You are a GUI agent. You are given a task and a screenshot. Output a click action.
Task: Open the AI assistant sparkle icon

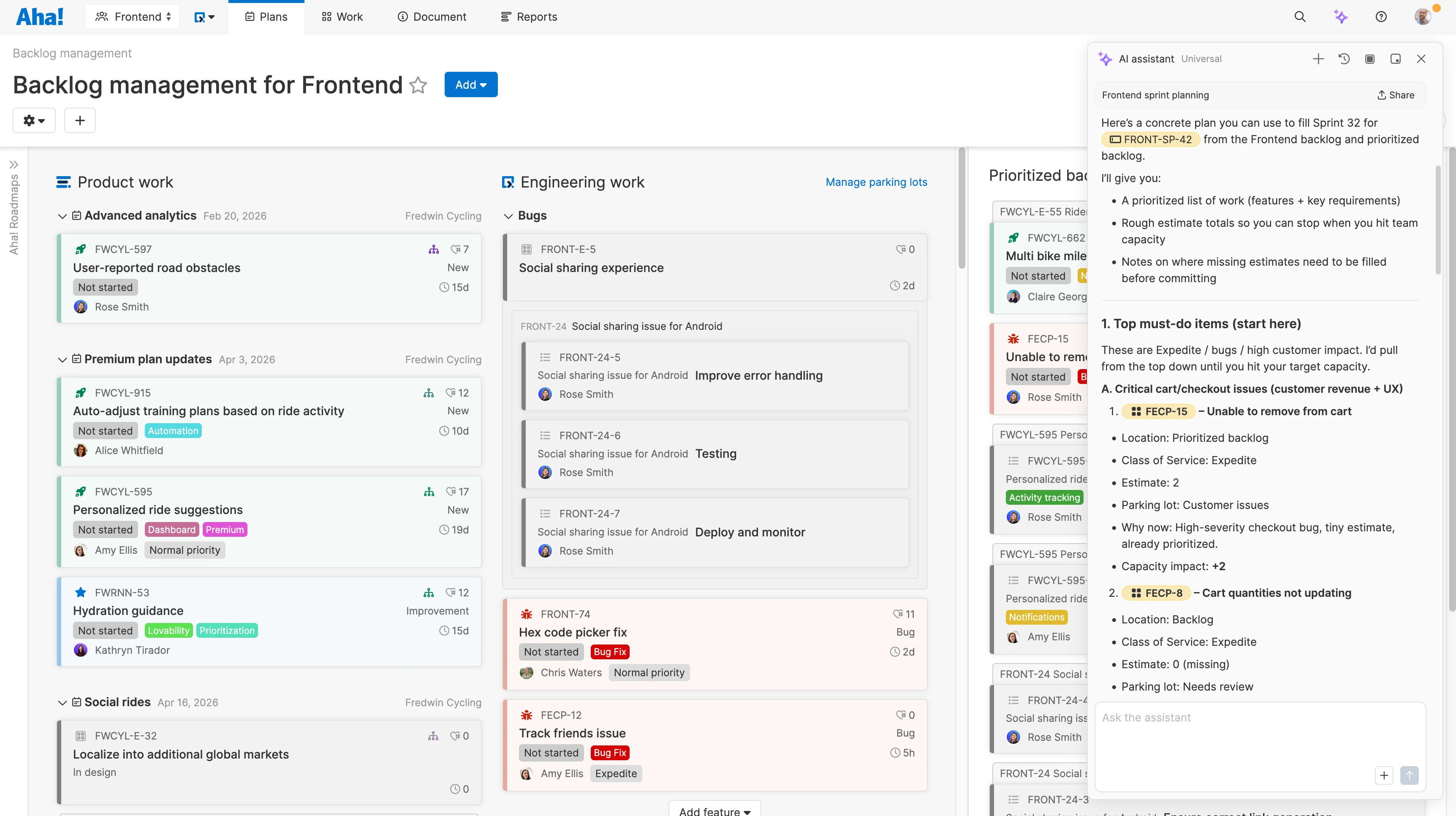(1341, 16)
